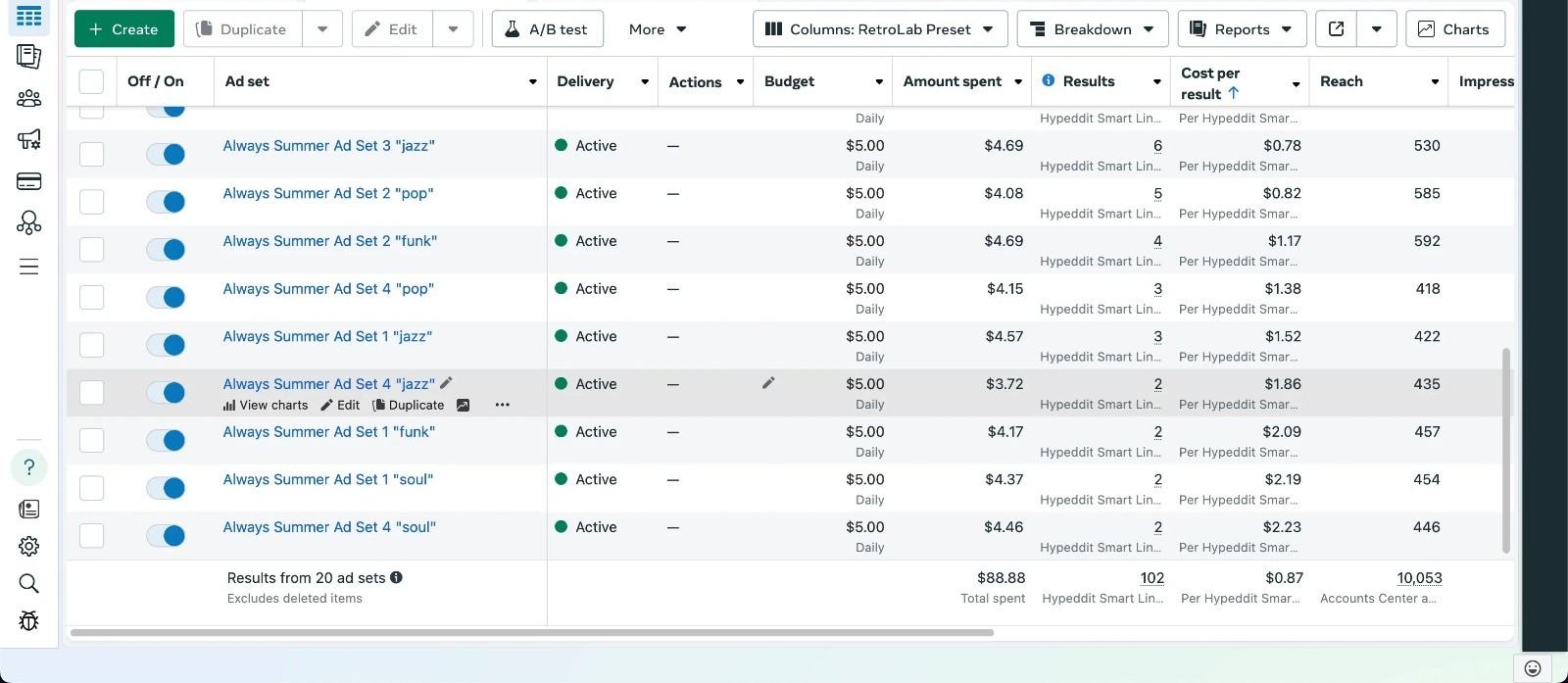The width and height of the screenshot is (1568, 683).
Task: Click the Help question mark icon
Action: click(29, 467)
